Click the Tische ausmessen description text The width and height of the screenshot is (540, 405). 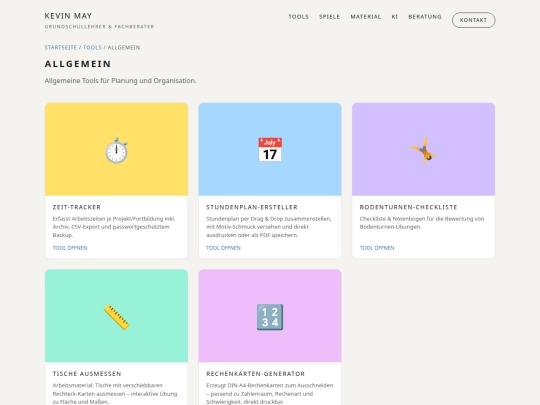tap(115, 394)
